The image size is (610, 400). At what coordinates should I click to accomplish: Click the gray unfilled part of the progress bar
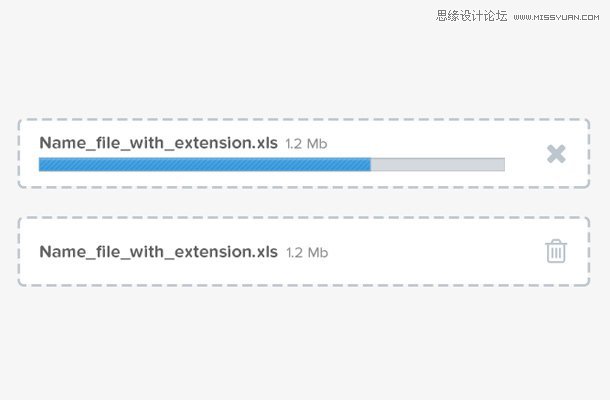click(x=438, y=164)
